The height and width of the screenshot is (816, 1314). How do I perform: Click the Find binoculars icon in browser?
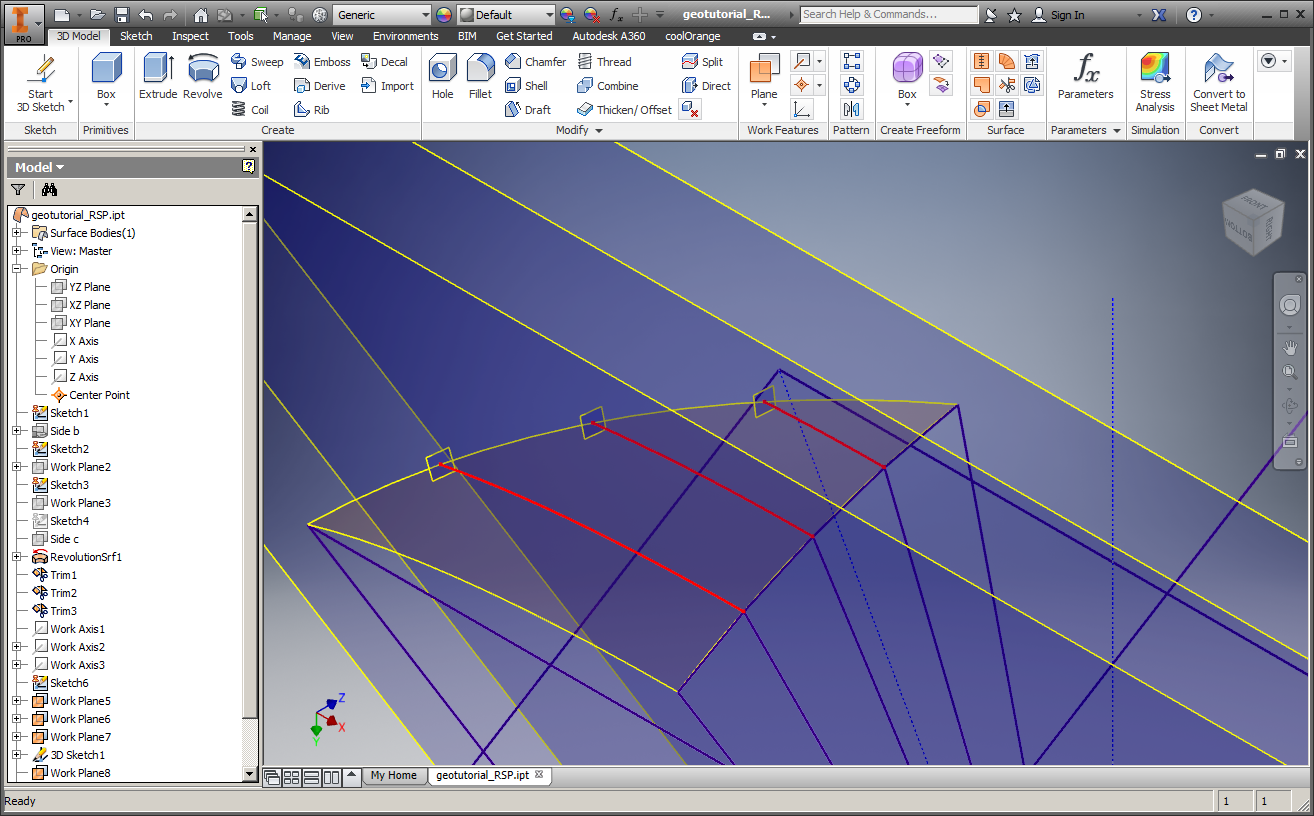[50, 189]
